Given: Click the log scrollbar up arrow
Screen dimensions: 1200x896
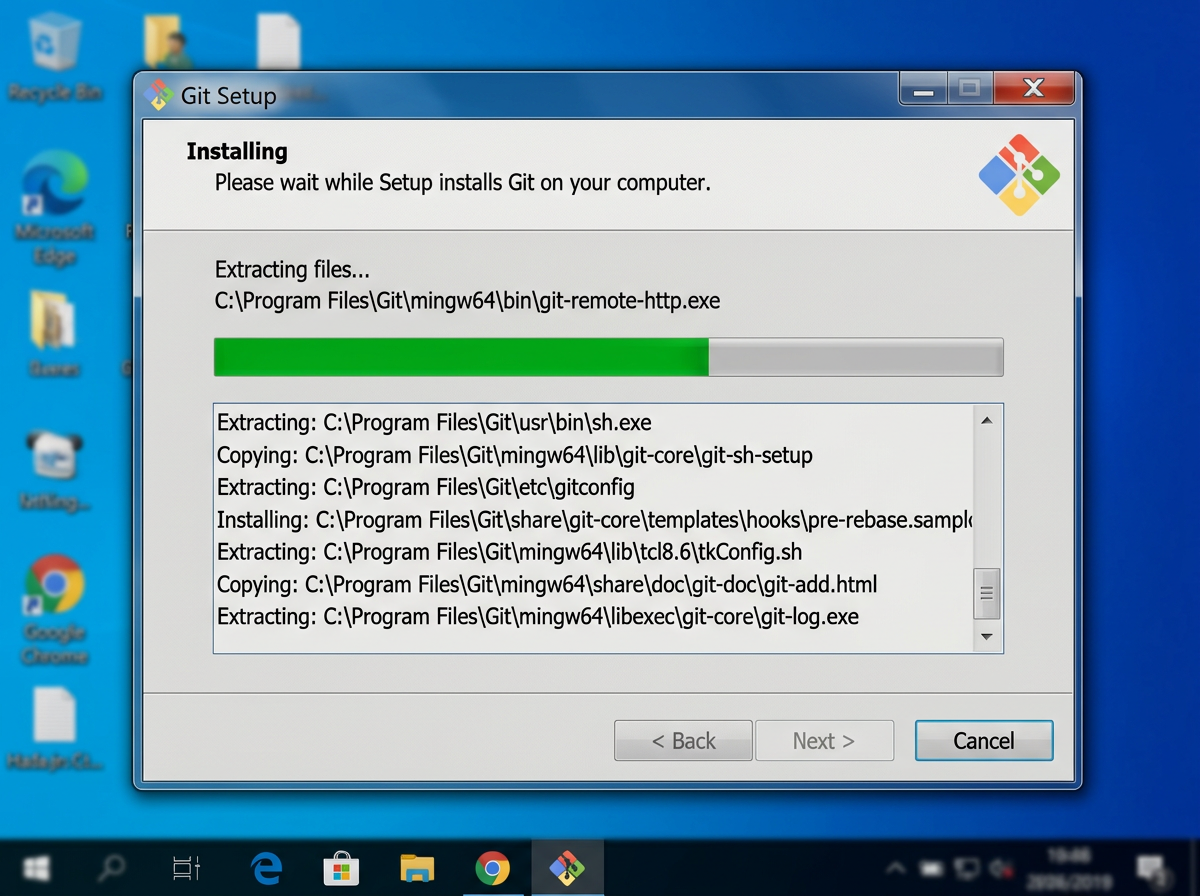Looking at the screenshot, I should [x=987, y=421].
